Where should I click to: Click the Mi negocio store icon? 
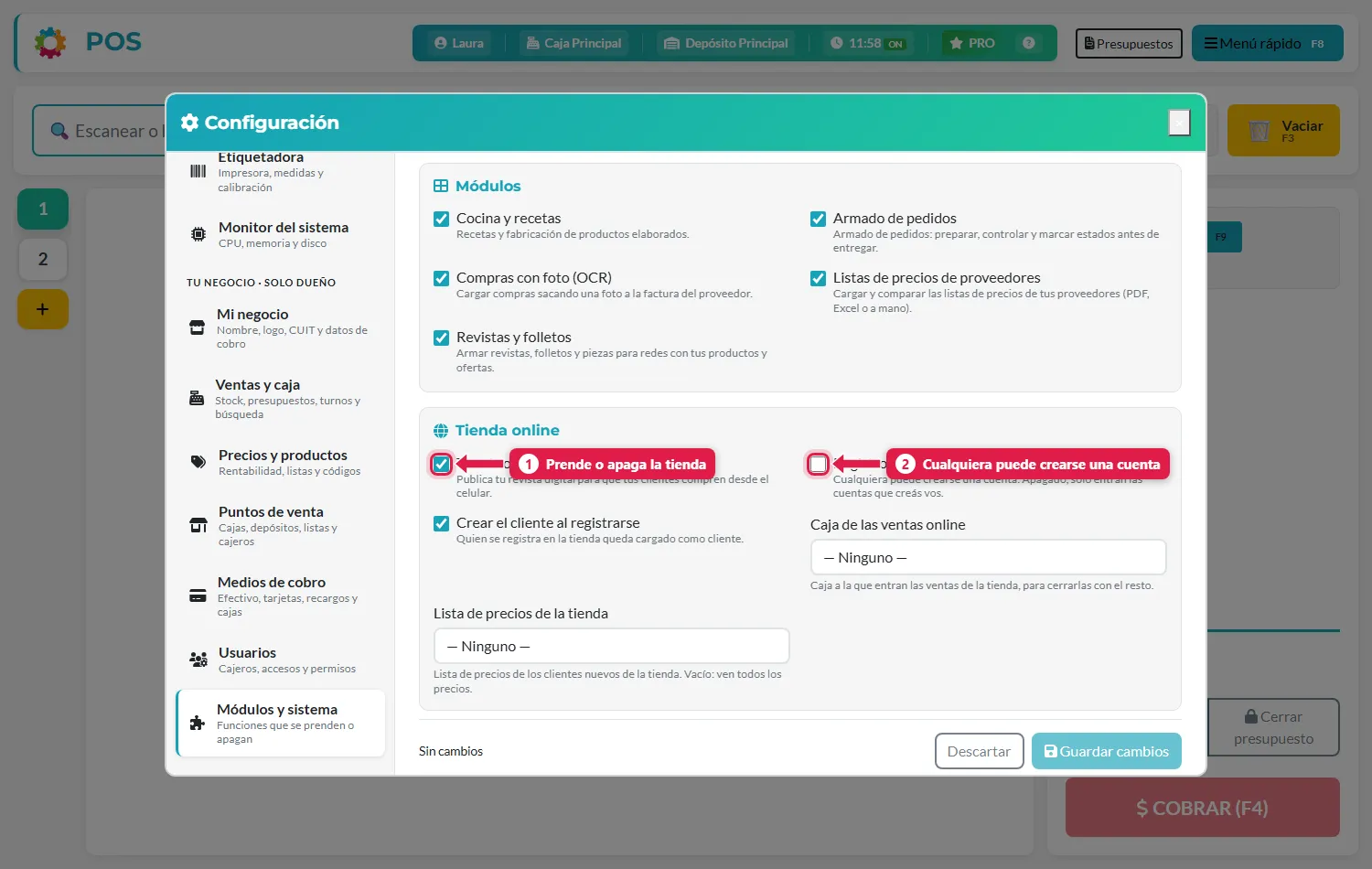coord(197,327)
